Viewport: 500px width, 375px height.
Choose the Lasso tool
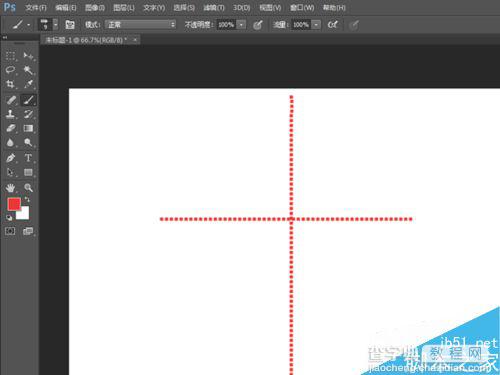click(10, 70)
